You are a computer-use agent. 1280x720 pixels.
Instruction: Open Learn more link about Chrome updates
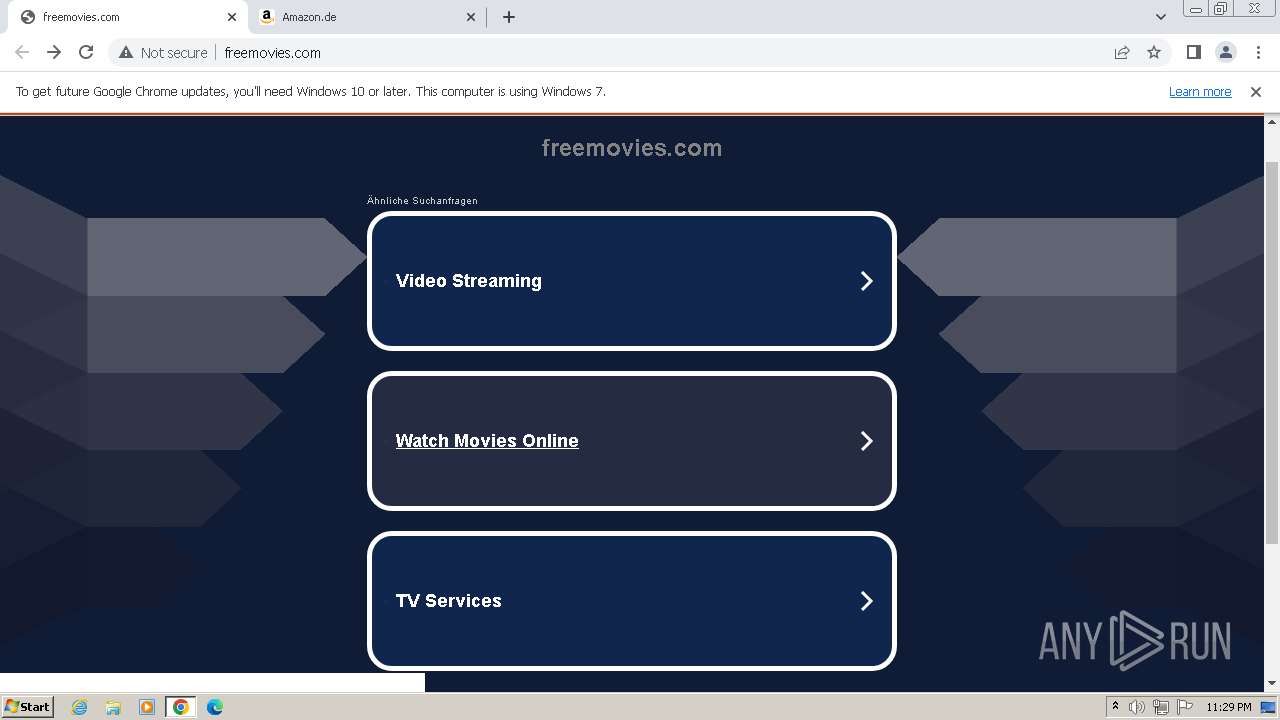[1200, 92]
